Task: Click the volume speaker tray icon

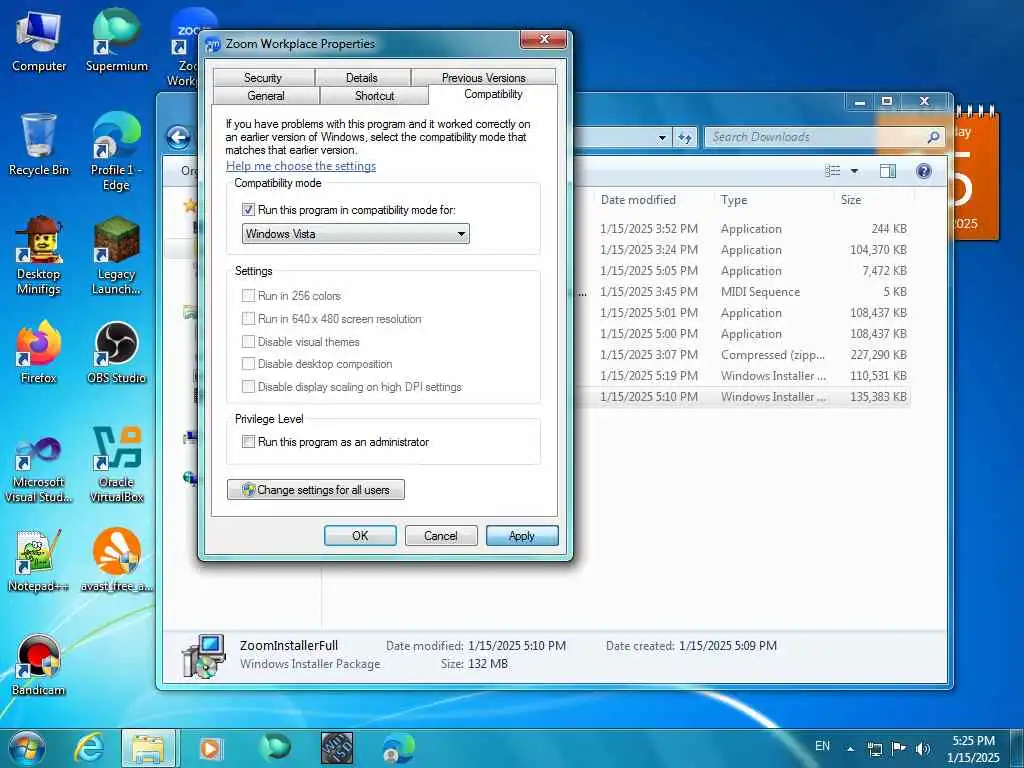Action: pos(922,749)
